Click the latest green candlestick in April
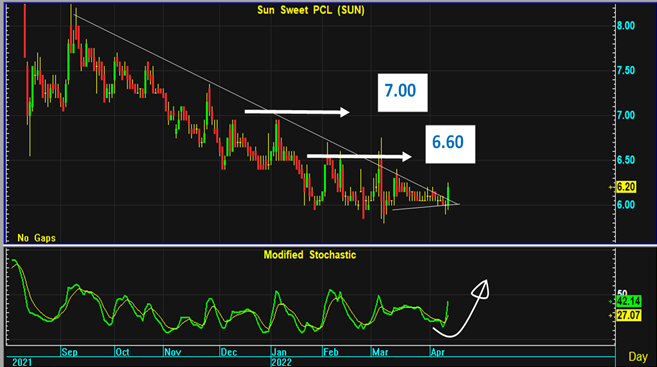The image size is (657, 367). 448,196
